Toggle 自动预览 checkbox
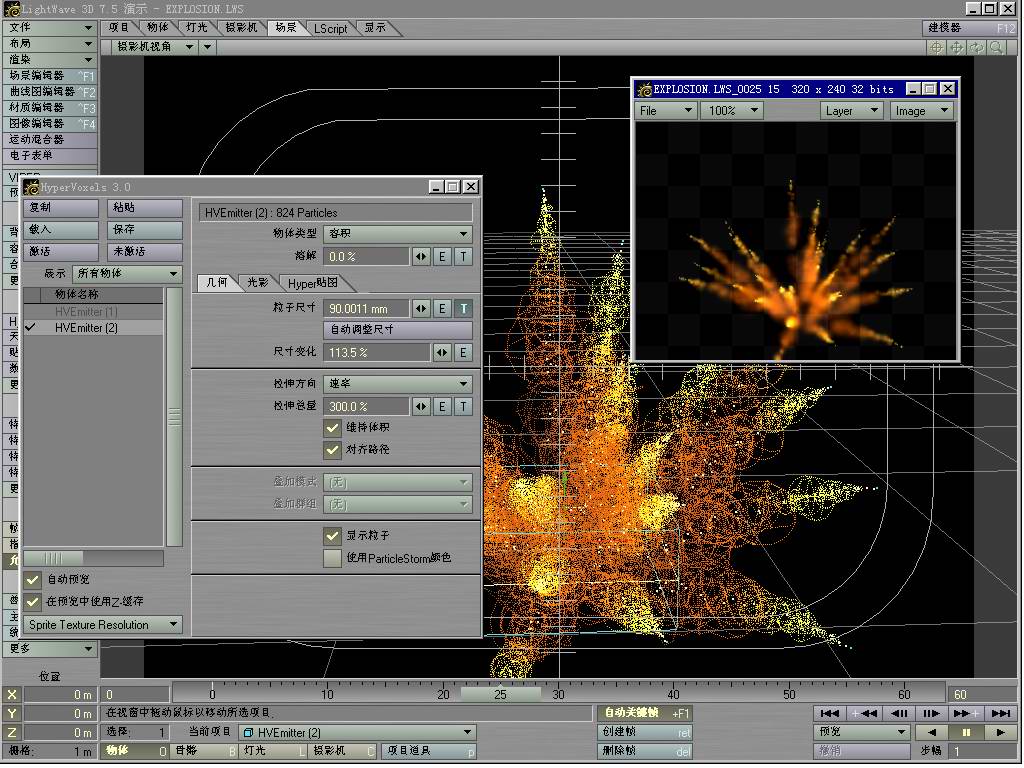 33,580
